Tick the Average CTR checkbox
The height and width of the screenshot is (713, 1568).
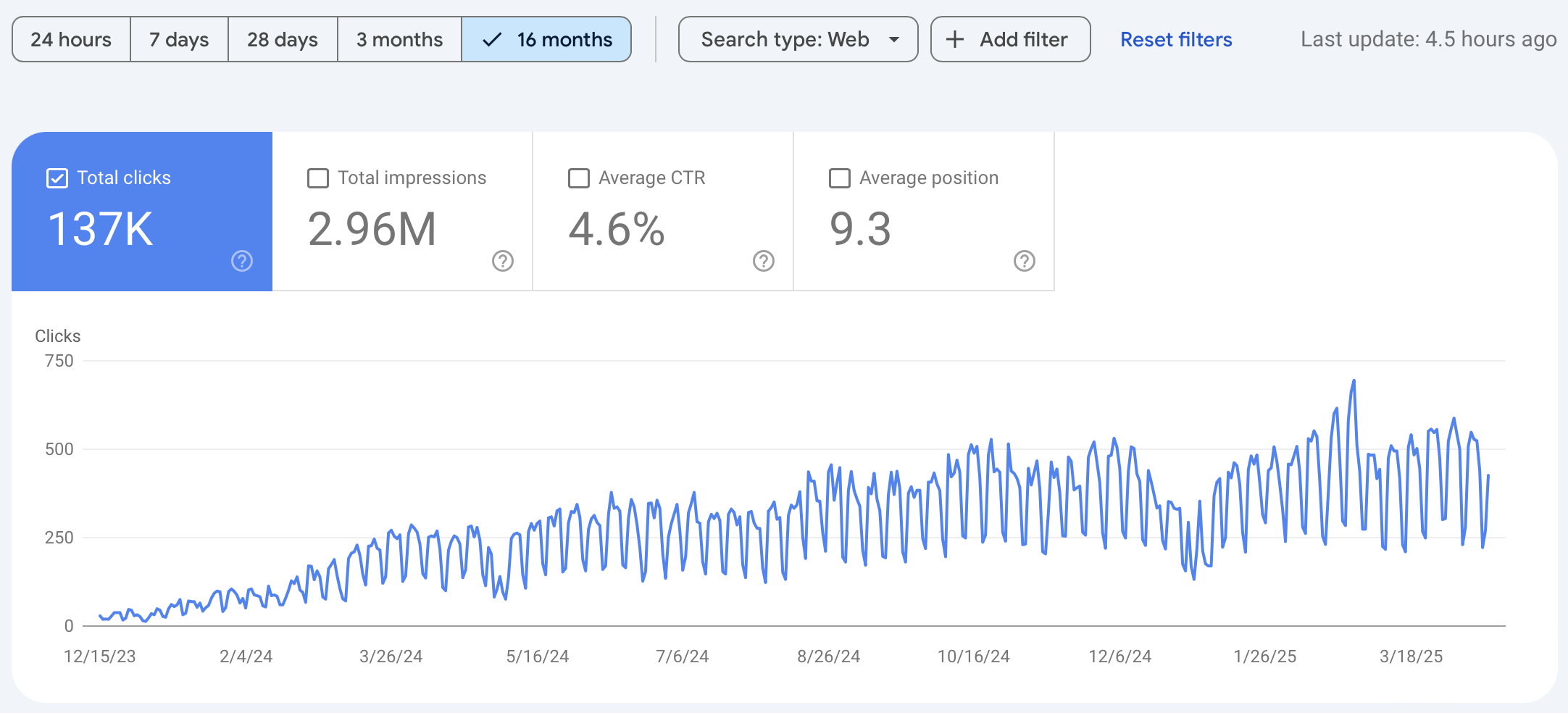point(579,178)
